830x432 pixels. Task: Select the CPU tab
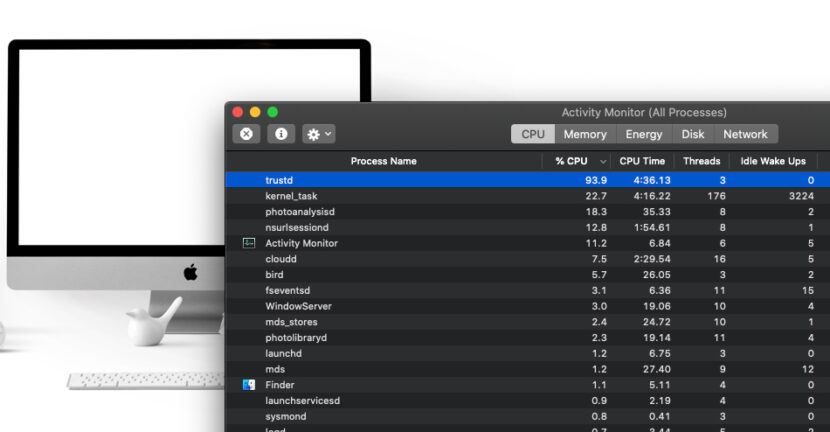[533, 134]
